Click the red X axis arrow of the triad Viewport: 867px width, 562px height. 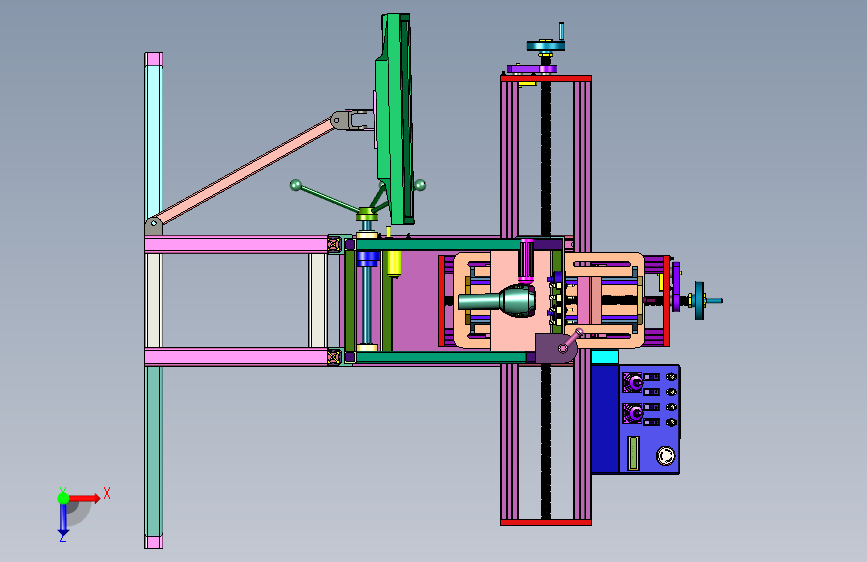click(x=85, y=498)
